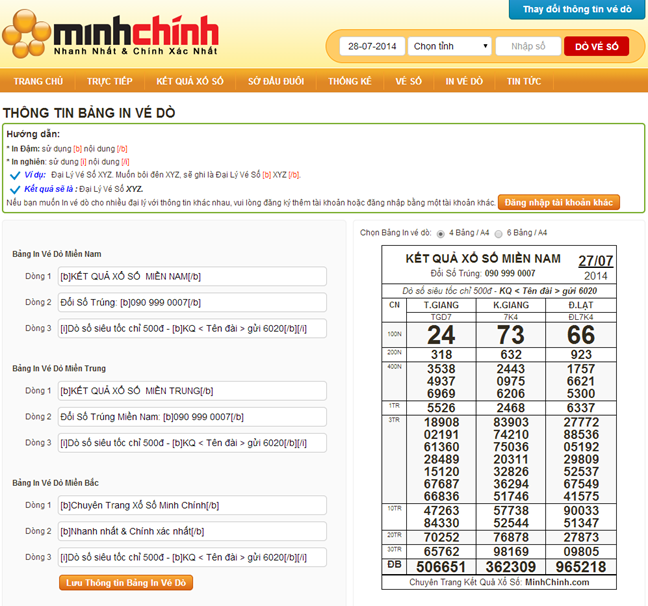This screenshot has width=648, height=606.
Task: Click Thay đổi thông tin vé dò button
Action: (x=577, y=9)
